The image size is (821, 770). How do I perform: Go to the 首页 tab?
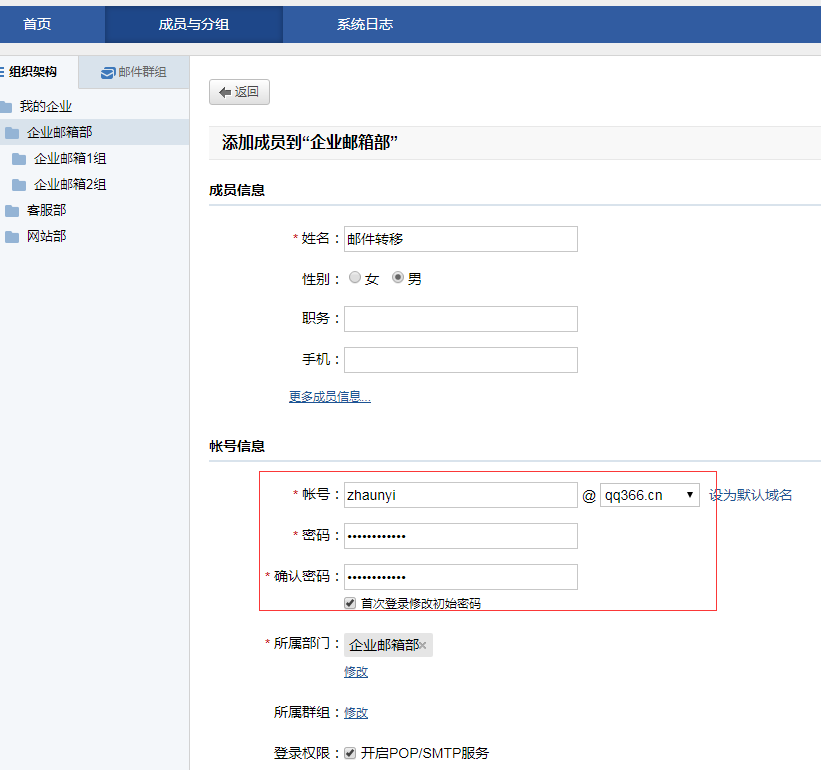tap(36, 24)
